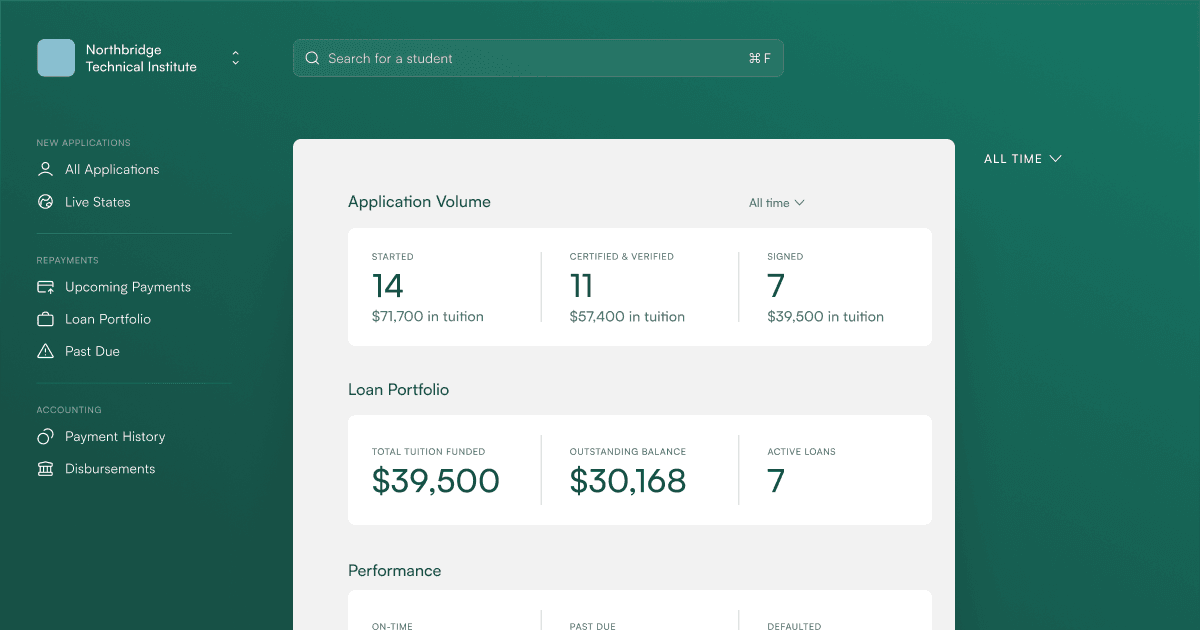Click the ⌘F shortcut badge
Screen dimensions: 1200x630
(x=761, y=58)
